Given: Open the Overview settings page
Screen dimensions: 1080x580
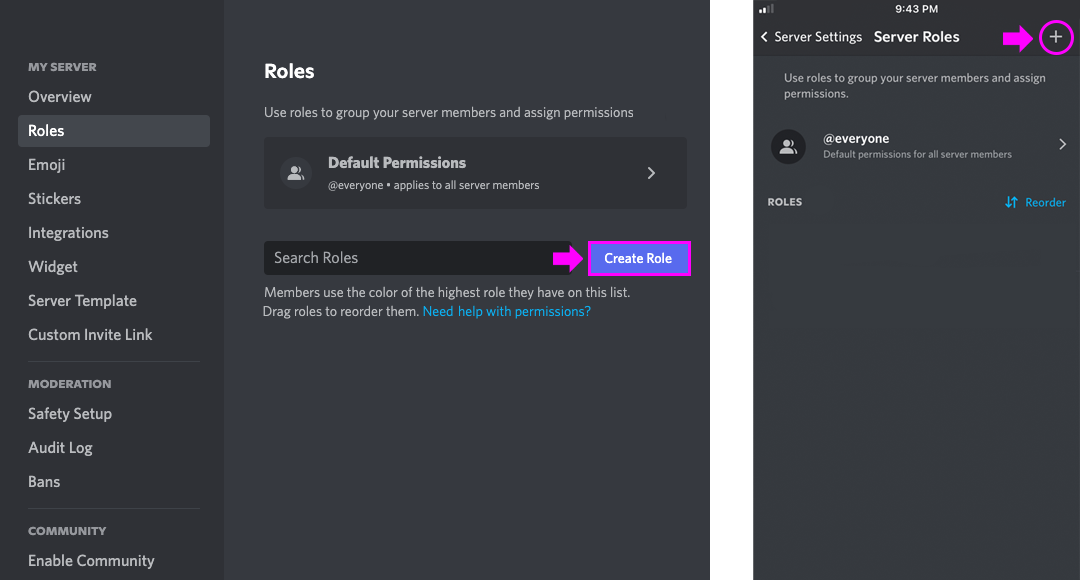Looking at the screenshot, I should 60,97.
